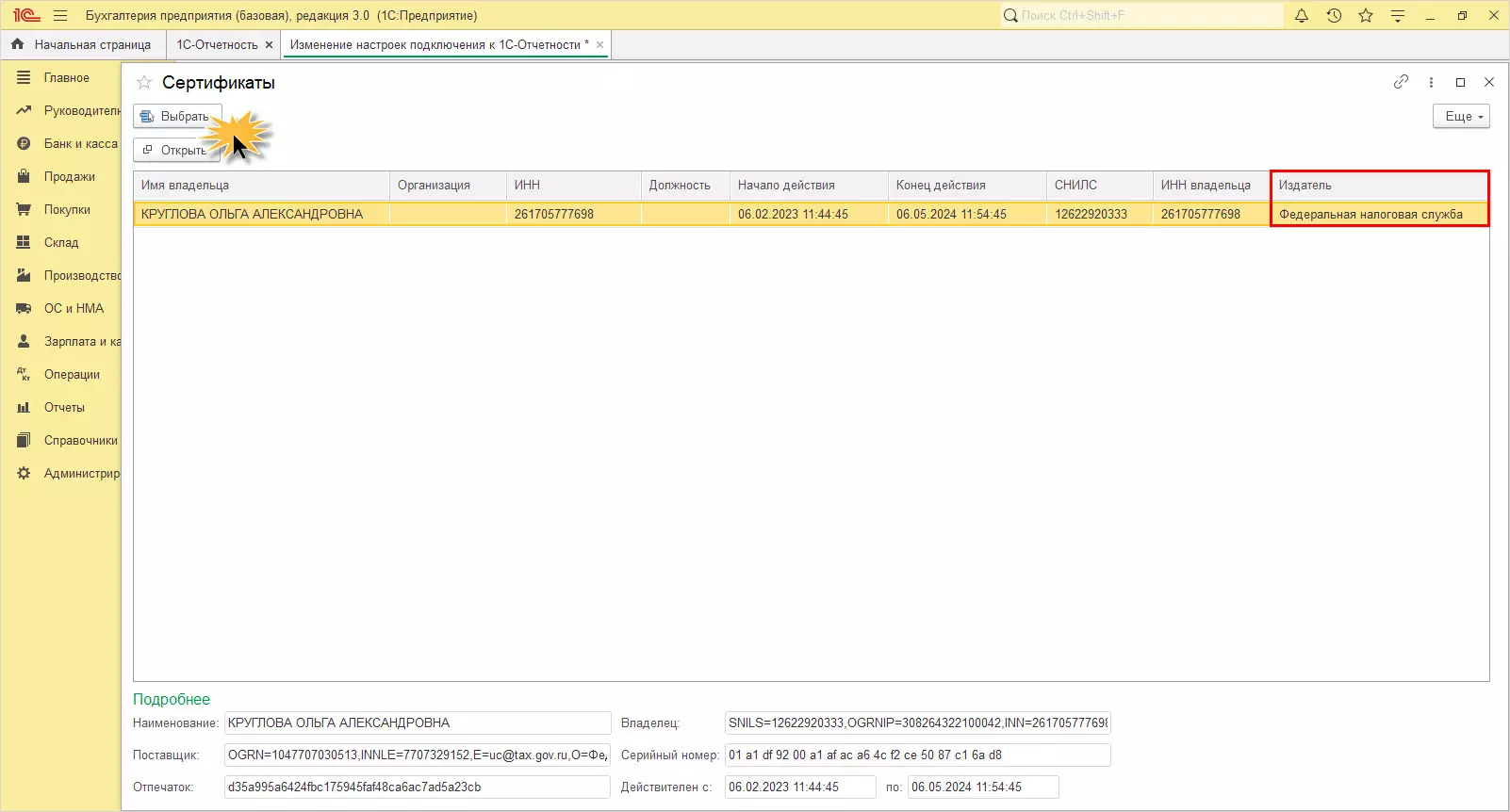
Task: Click the Владелец field
Action: click(x=918, y=723)
